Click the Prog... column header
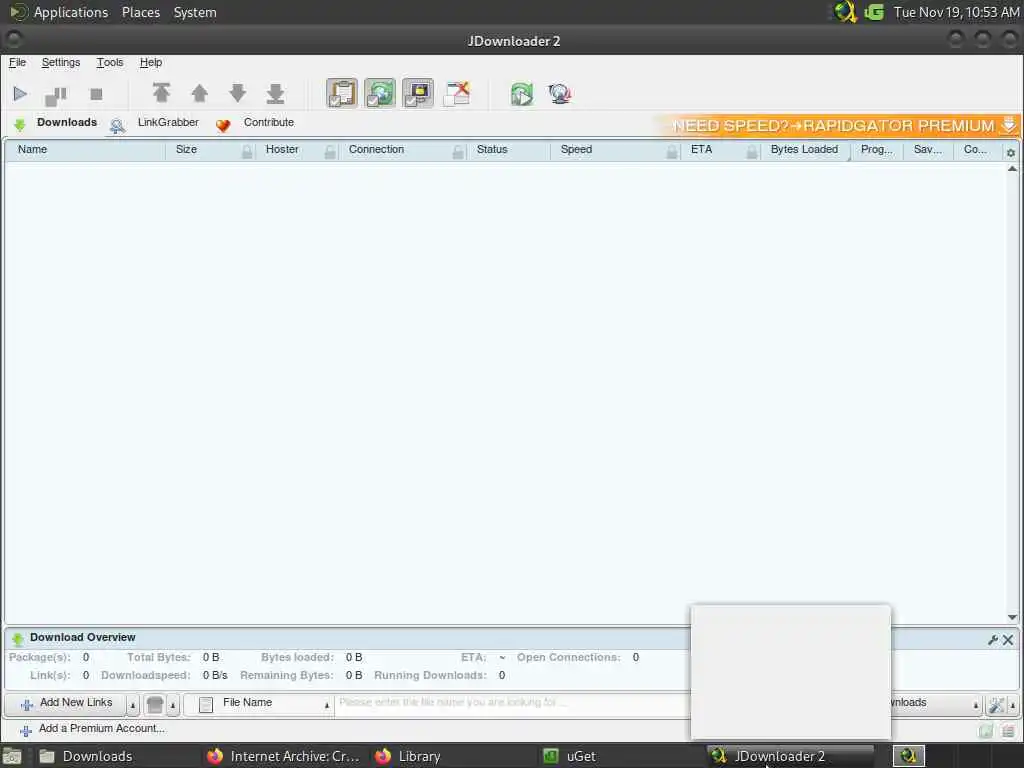The height and width of the screenshot is (768, 1024). [x=876, y=150]
